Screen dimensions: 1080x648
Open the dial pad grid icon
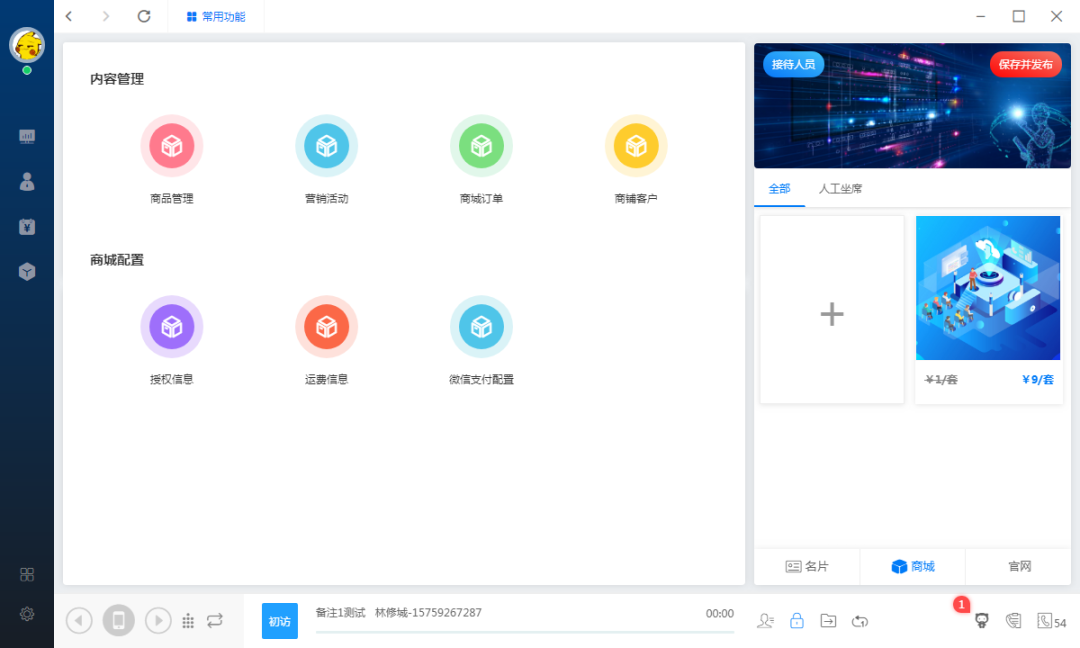click(188, 621)
